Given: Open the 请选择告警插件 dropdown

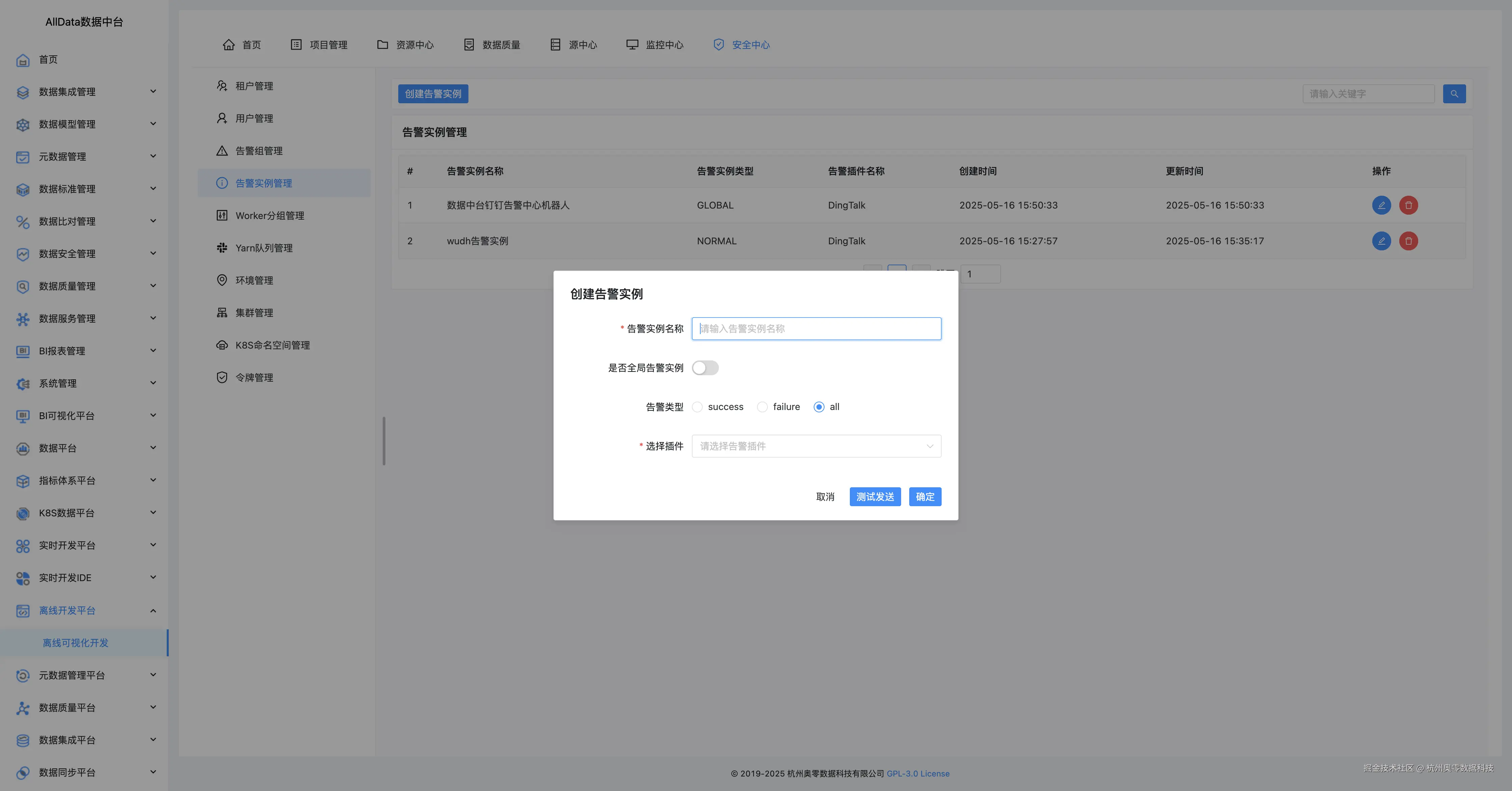Looking at the screenshot, I should 815,446.
